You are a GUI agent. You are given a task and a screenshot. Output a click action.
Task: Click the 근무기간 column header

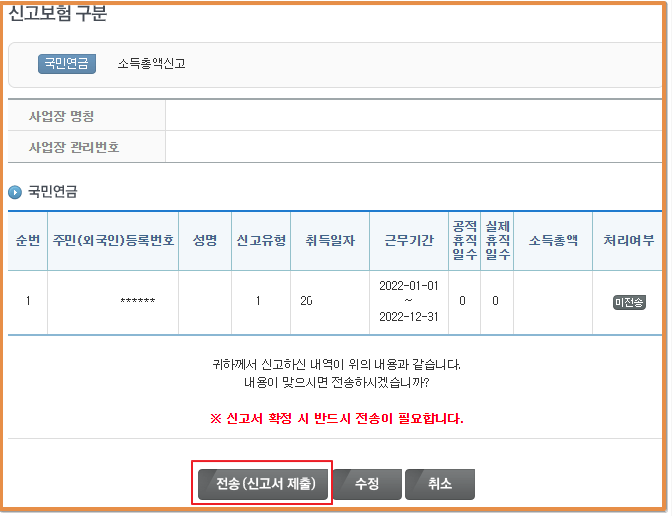409,241
